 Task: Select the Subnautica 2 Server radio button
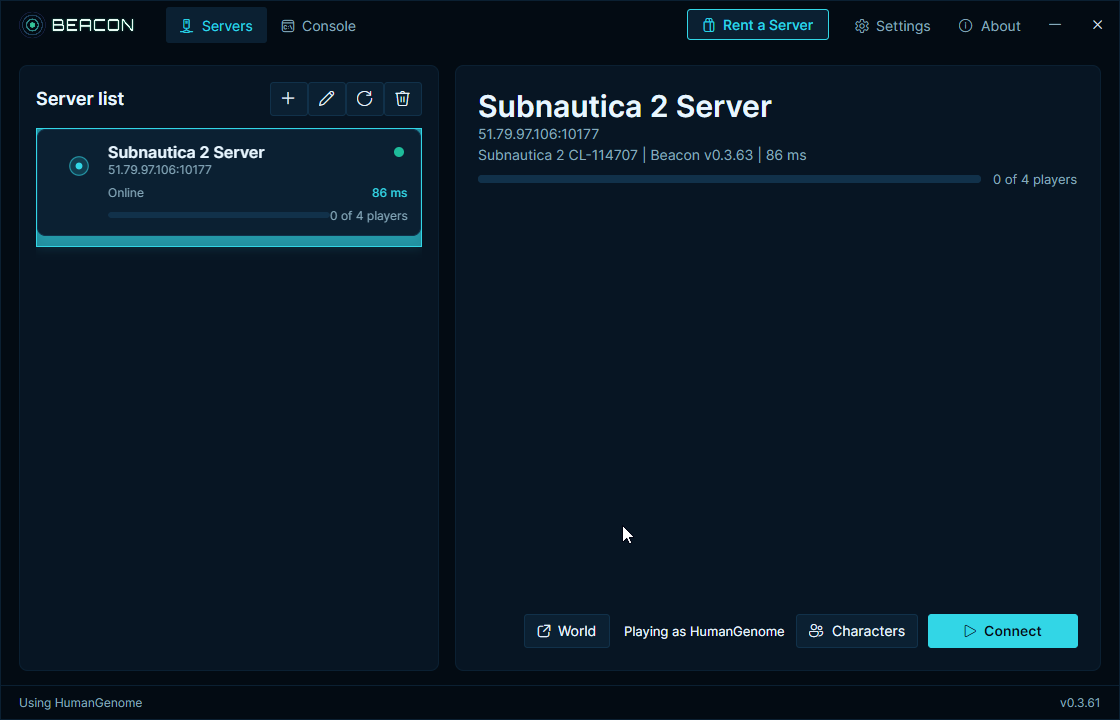tap(79, 166)
